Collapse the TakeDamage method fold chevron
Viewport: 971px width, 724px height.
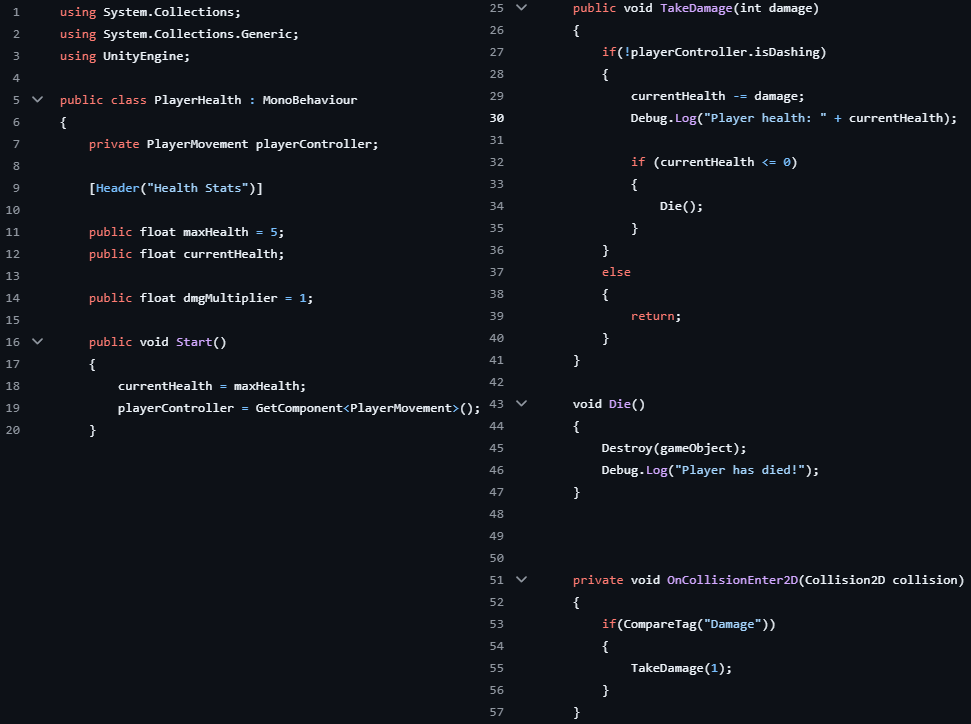point(521,8)
